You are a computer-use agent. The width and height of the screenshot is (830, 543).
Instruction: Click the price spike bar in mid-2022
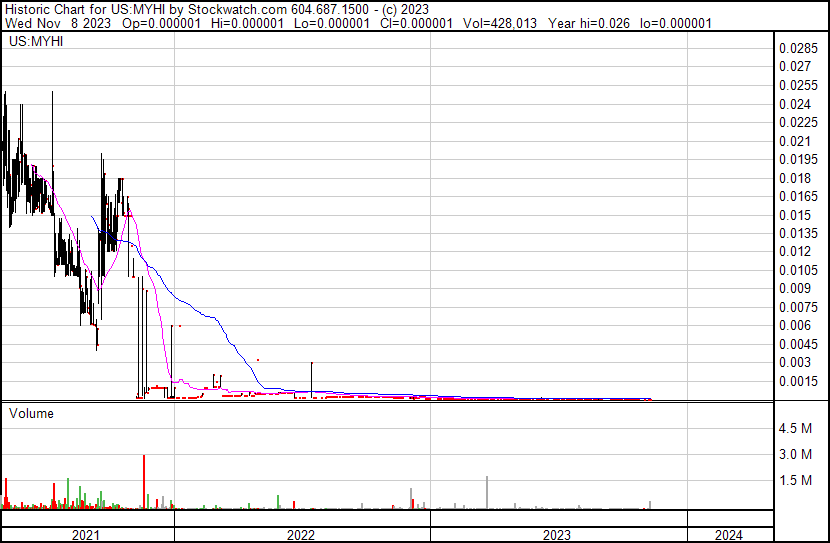coord(312,380)
